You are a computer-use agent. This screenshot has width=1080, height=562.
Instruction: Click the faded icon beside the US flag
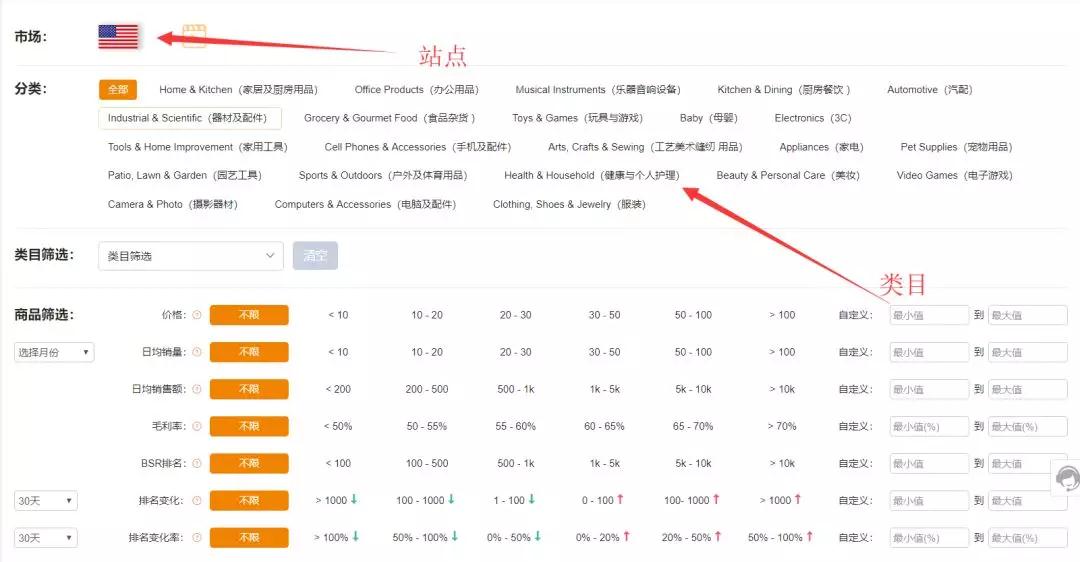[195, 35]
